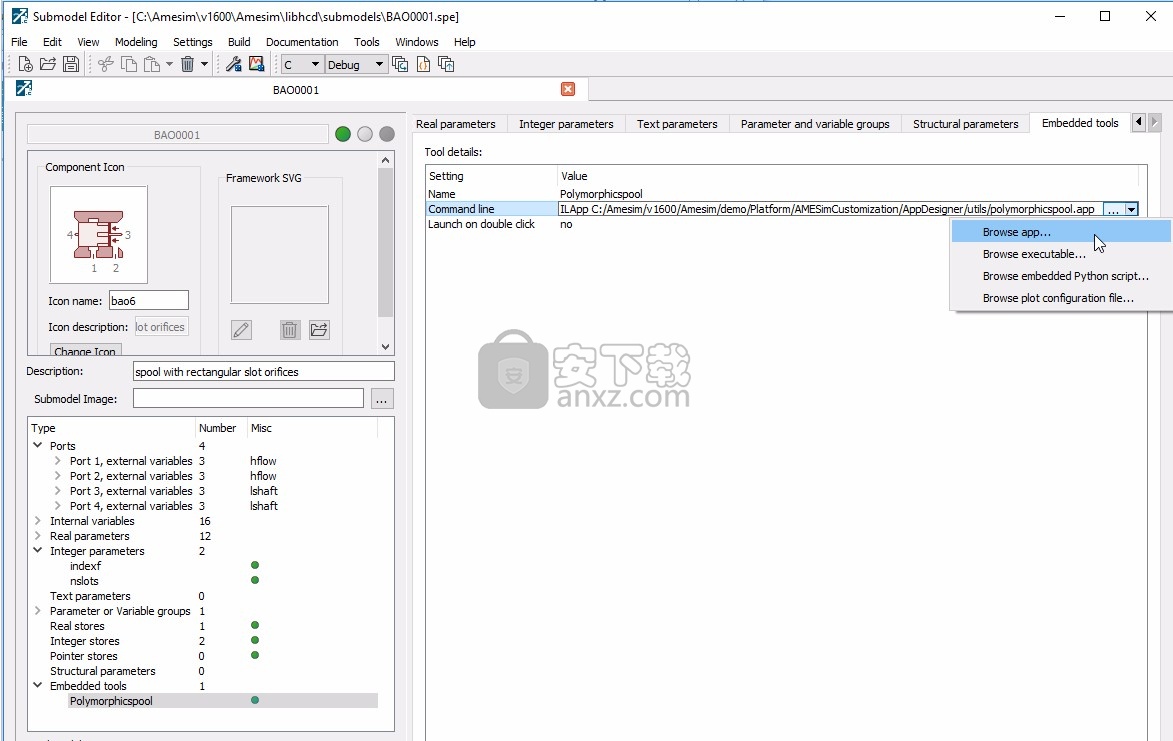The image size is (1173, 741).
Task: Load Framework SVG from folder icon
Action: click(319, 330)
